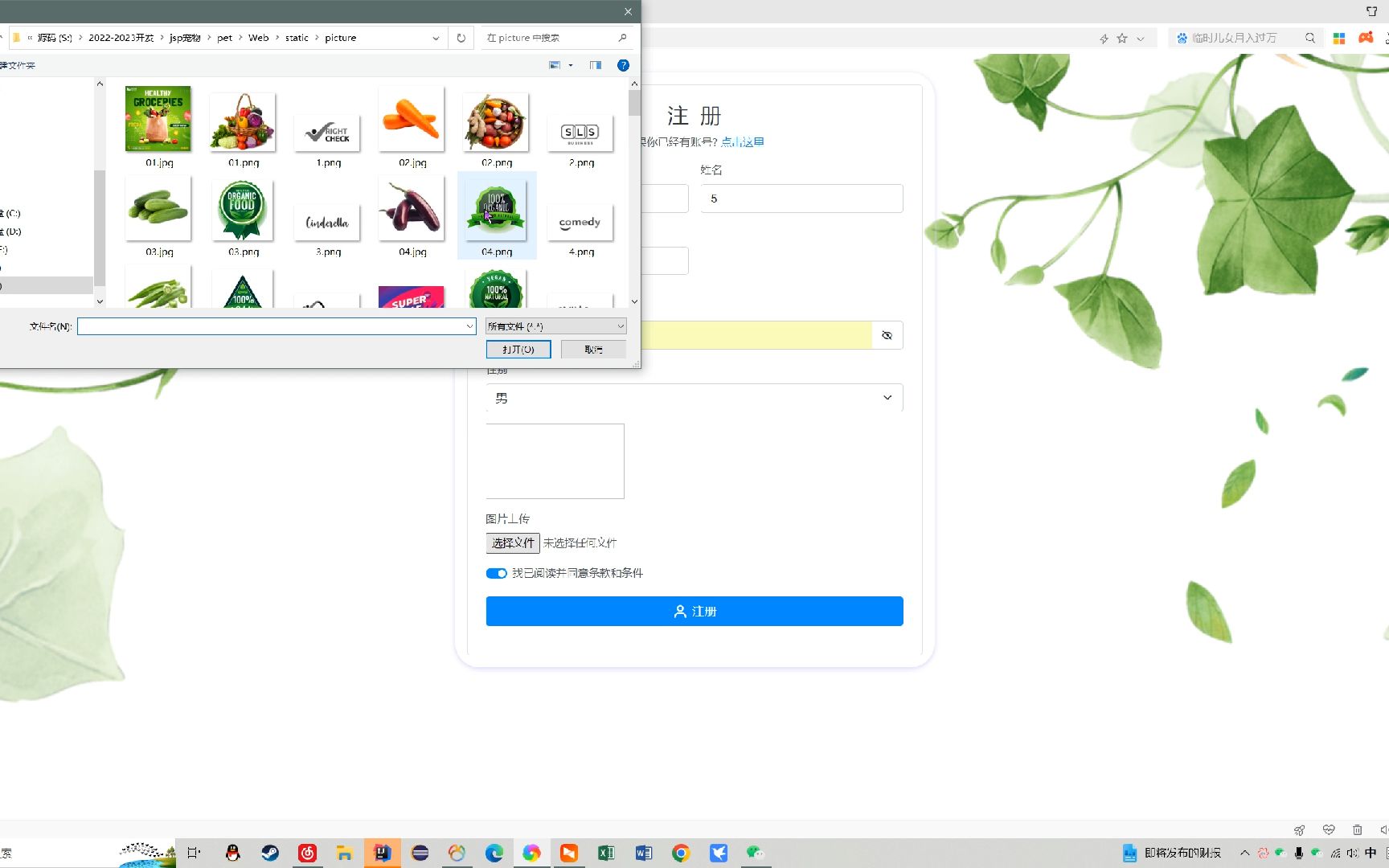Click the trash bin icon in browser status bar
Screen dimensions: 1389x868
pos(1358,829)
